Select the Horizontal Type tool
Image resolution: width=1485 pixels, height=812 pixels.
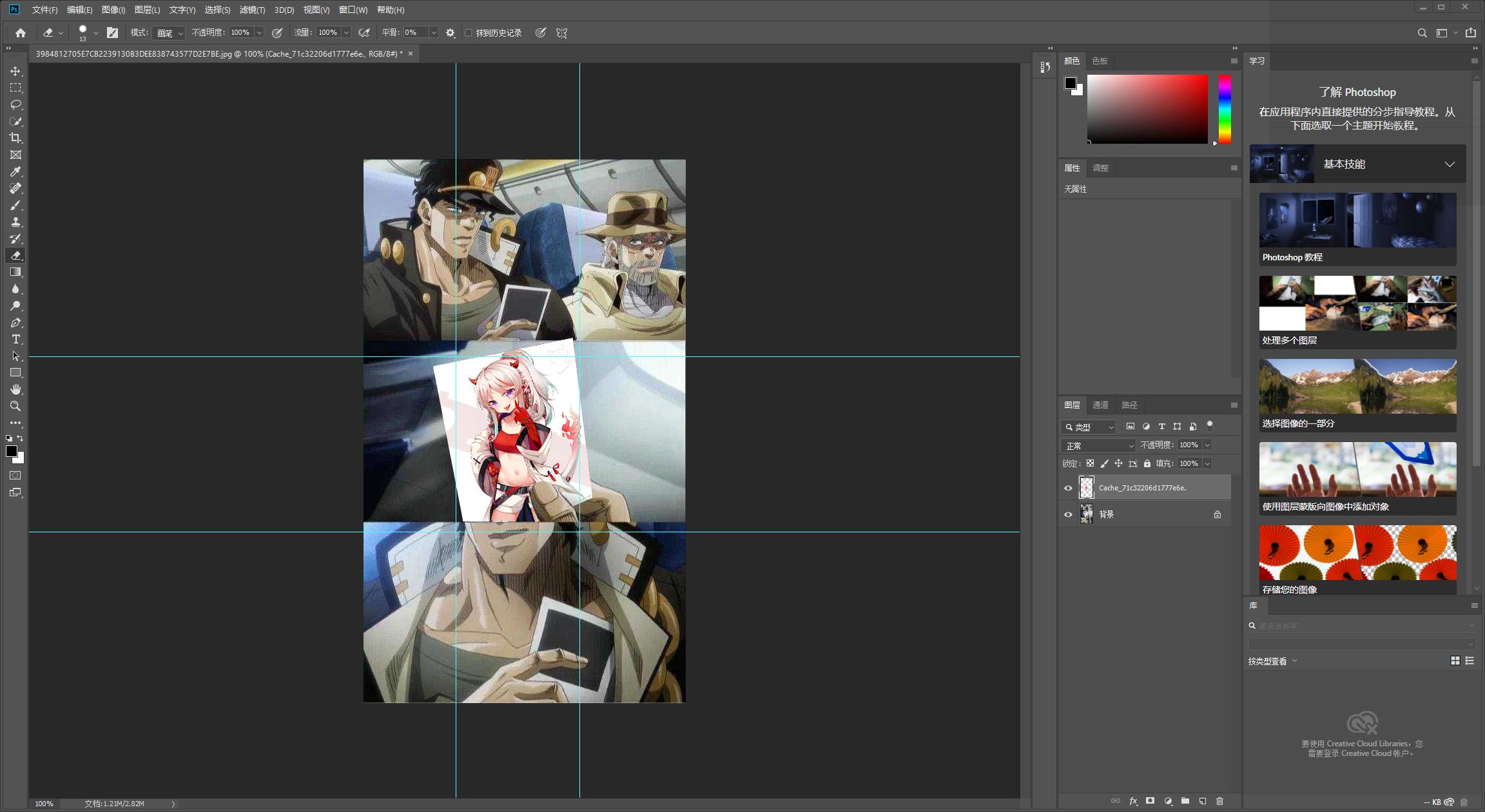(x=15, y=339)
